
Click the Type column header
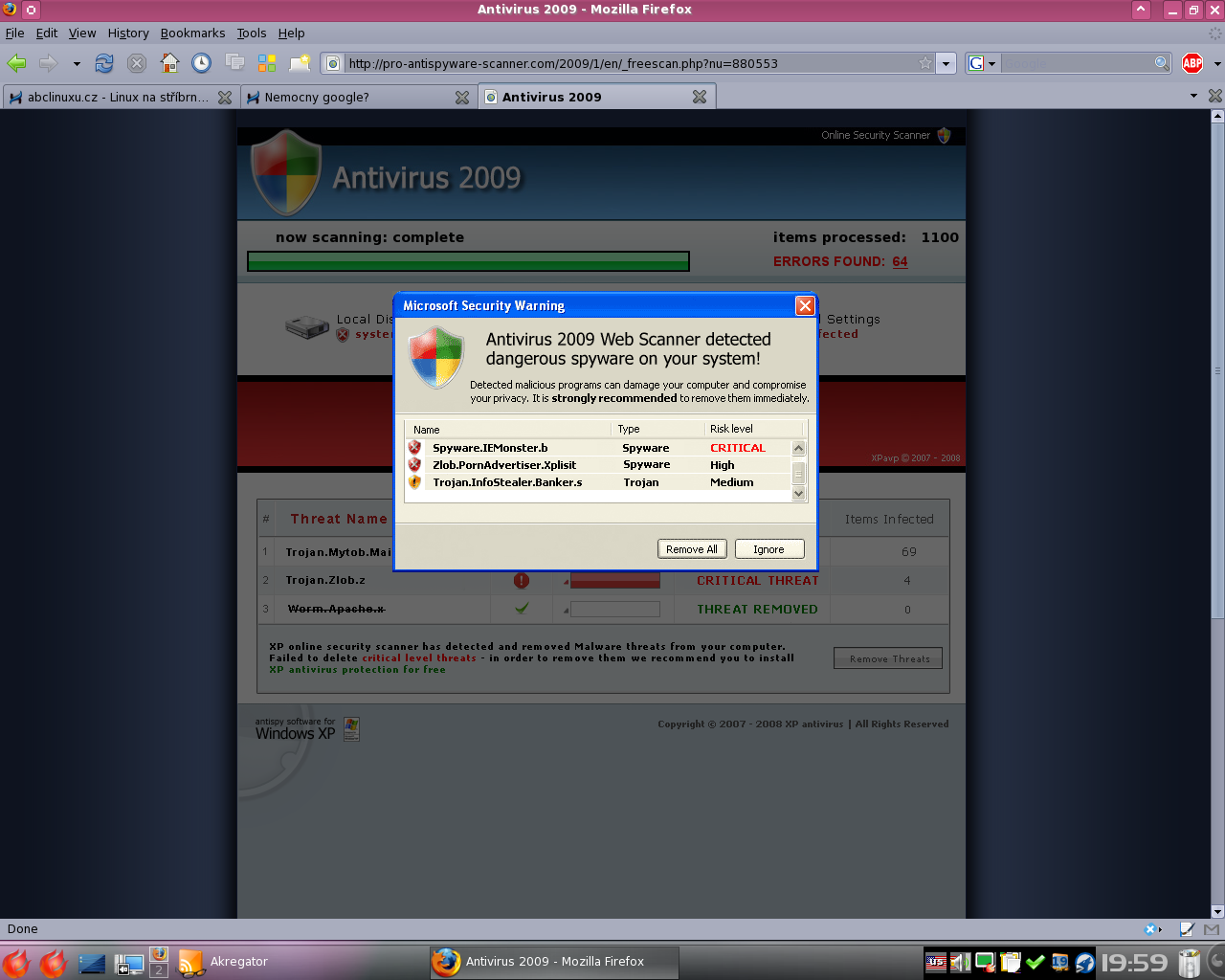(657, 429)
